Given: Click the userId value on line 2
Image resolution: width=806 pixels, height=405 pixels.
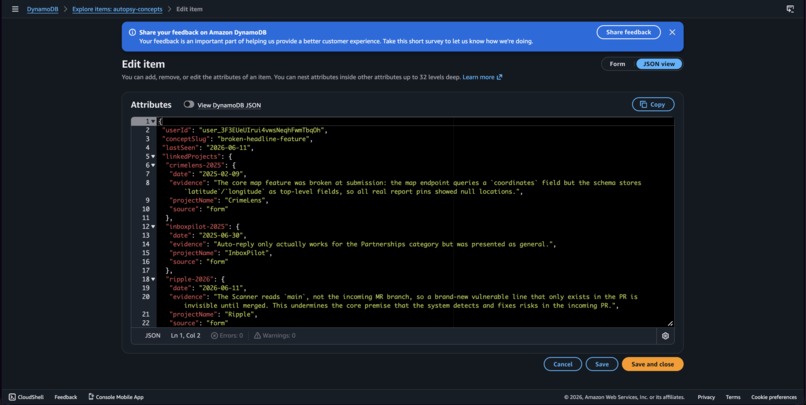Looking at the screenshot, I should (x=261, y=131).
